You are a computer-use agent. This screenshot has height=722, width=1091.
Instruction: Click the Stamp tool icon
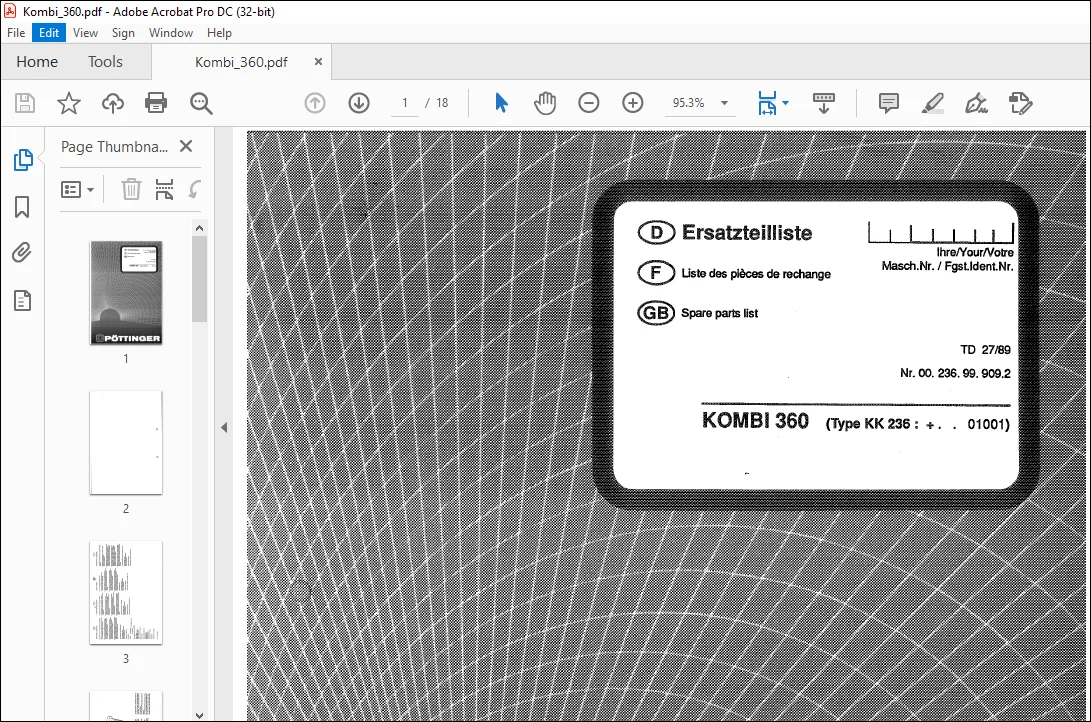tap(1021, 103)
